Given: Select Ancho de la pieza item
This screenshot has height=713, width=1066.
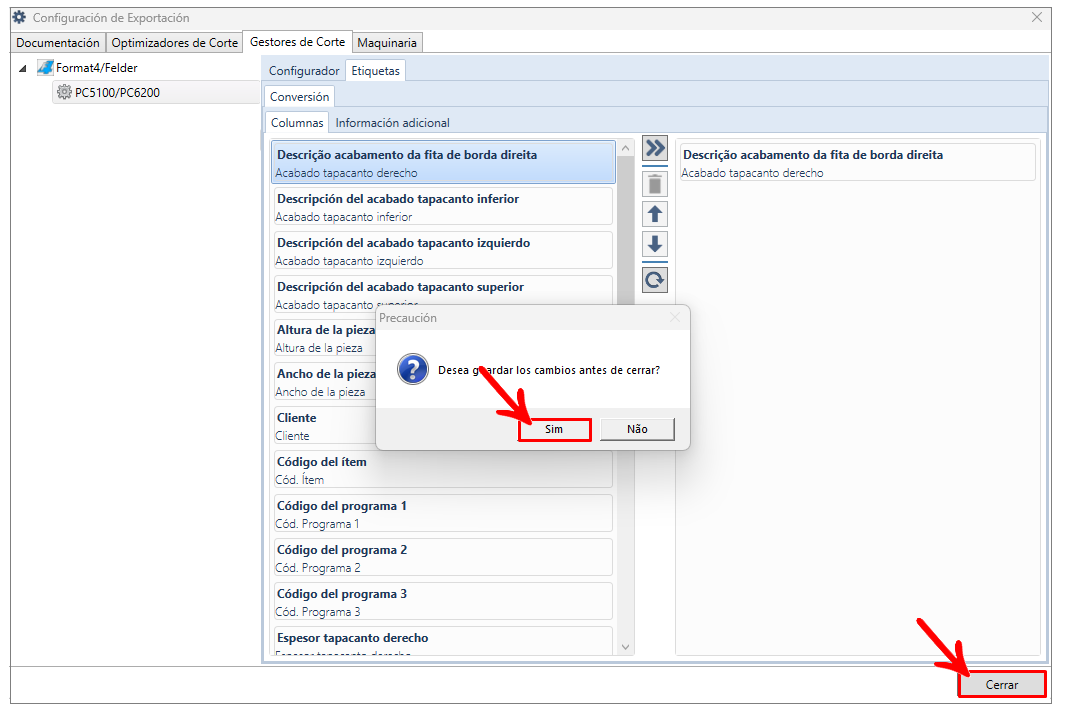Looking at the screenshot, I should (x=325, y=382).
